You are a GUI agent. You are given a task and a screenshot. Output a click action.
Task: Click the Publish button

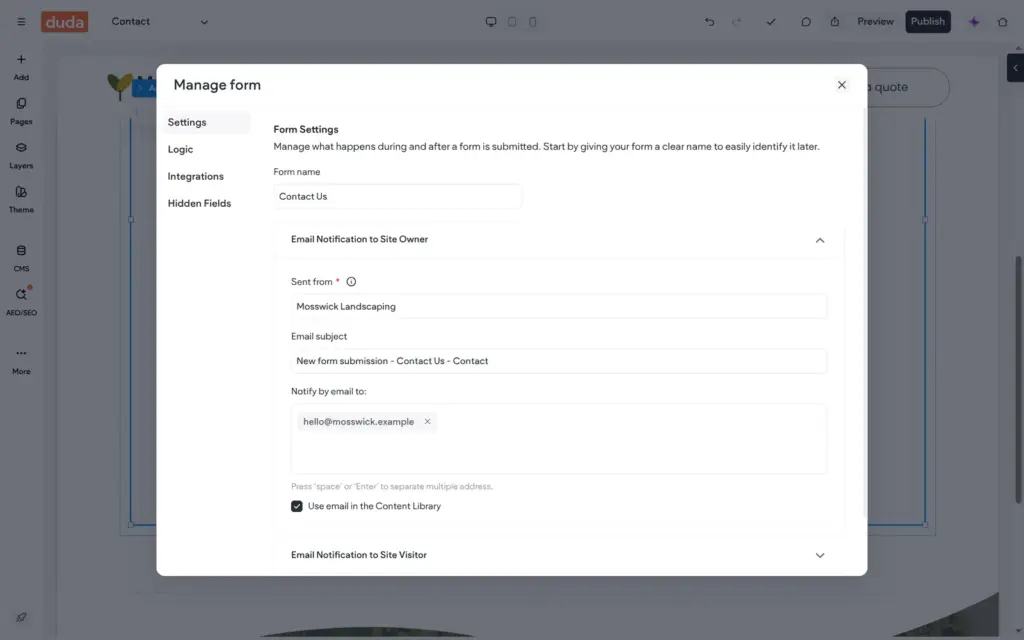pyautogui.click(x=927, y=22)
